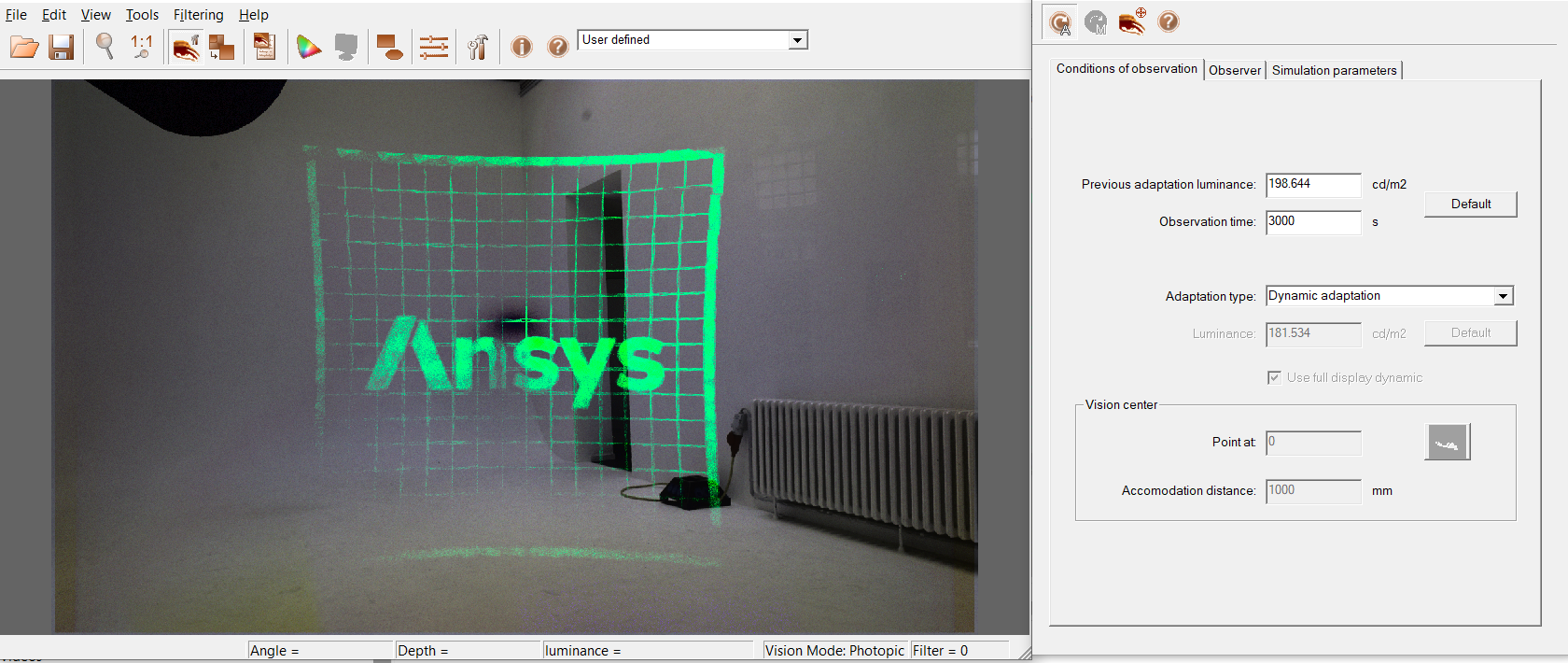This screenshot has width=1568, height=663.
Task: Select the manual refresh icon marked M
Action: [x=1096, y=22]
